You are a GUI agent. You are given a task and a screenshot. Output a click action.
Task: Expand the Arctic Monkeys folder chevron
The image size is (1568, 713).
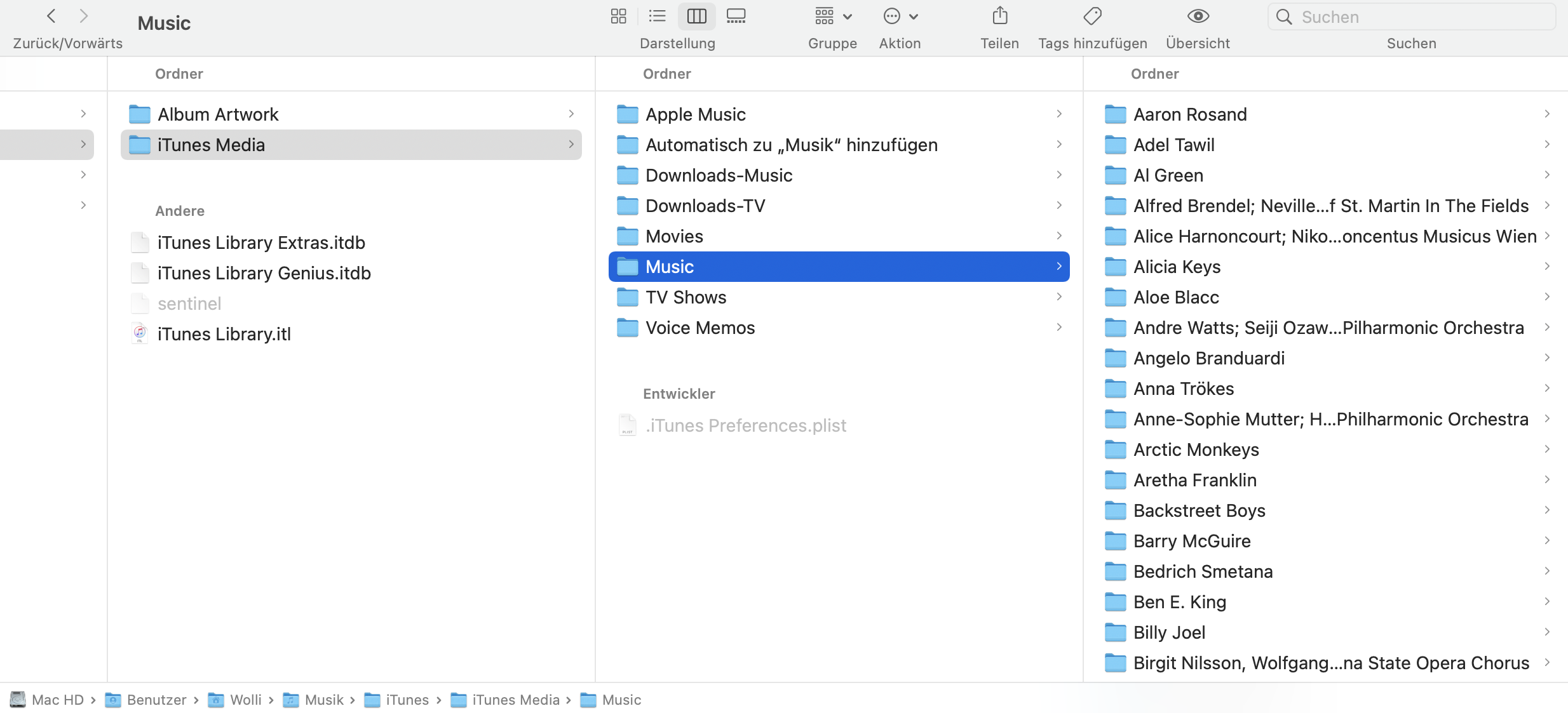tap(1546, 450)
